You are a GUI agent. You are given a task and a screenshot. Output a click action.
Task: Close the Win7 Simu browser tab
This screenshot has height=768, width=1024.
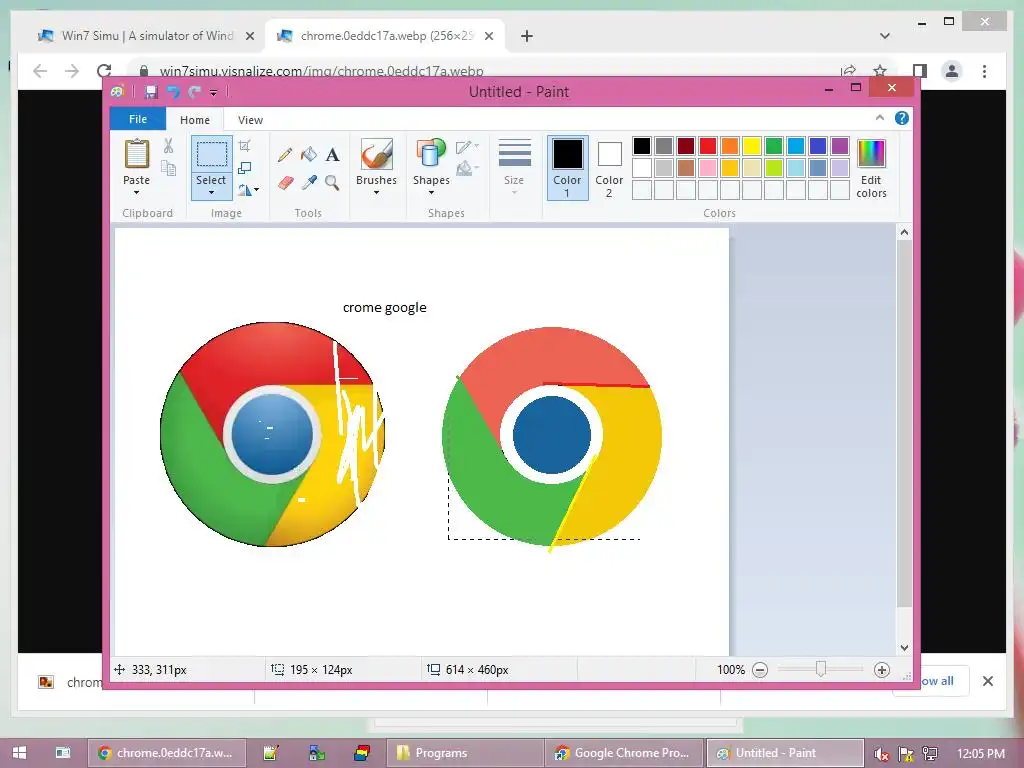coord(249,36)
